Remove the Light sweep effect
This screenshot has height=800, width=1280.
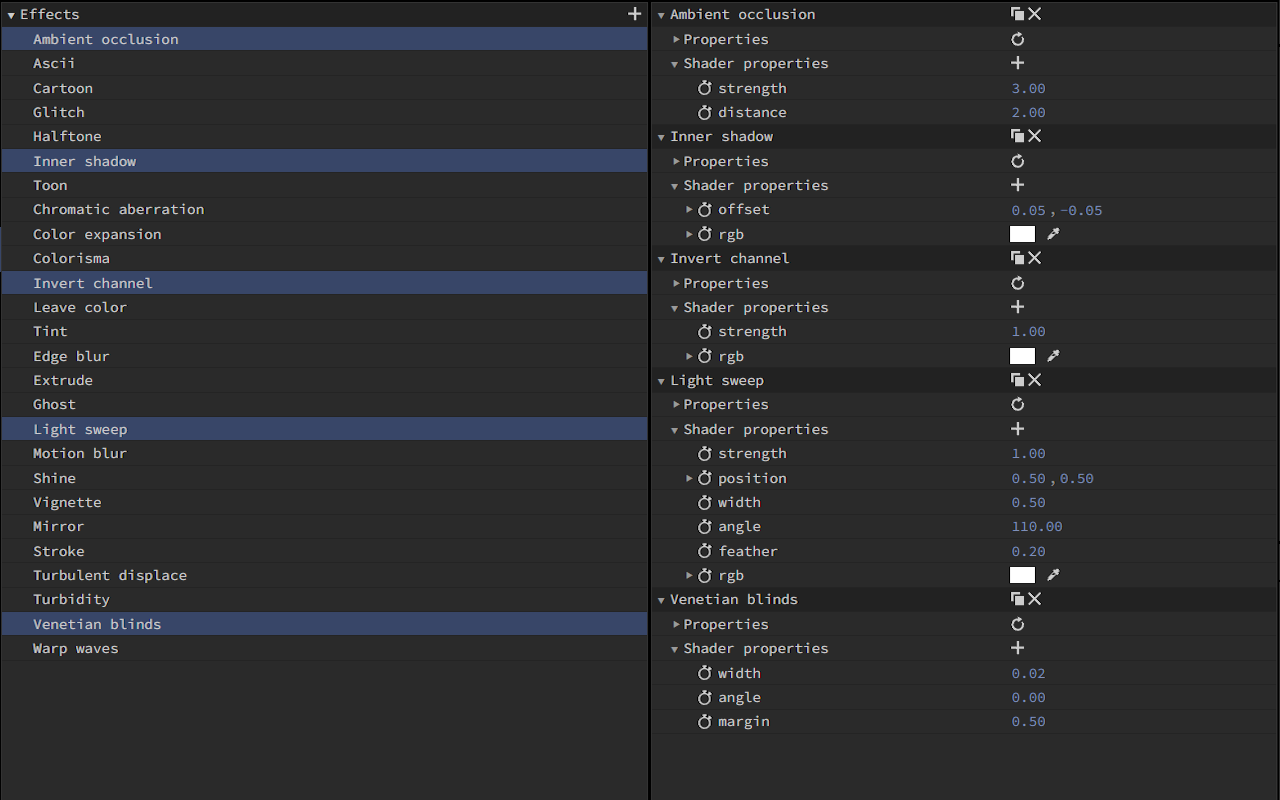tap(1035, 380)
